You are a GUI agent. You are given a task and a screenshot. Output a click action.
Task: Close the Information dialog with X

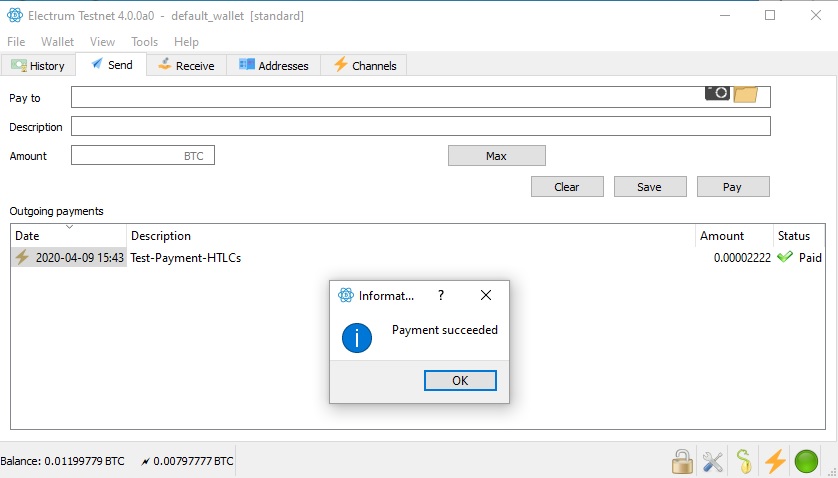click(x=486, y=295)
